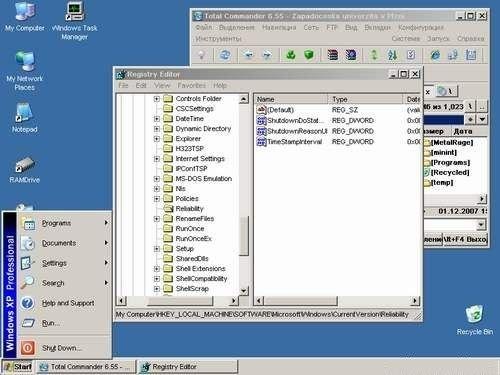Click the Help and Support question mark icon
The width and height of the screenshot is (500, 375).
(27, 303)
